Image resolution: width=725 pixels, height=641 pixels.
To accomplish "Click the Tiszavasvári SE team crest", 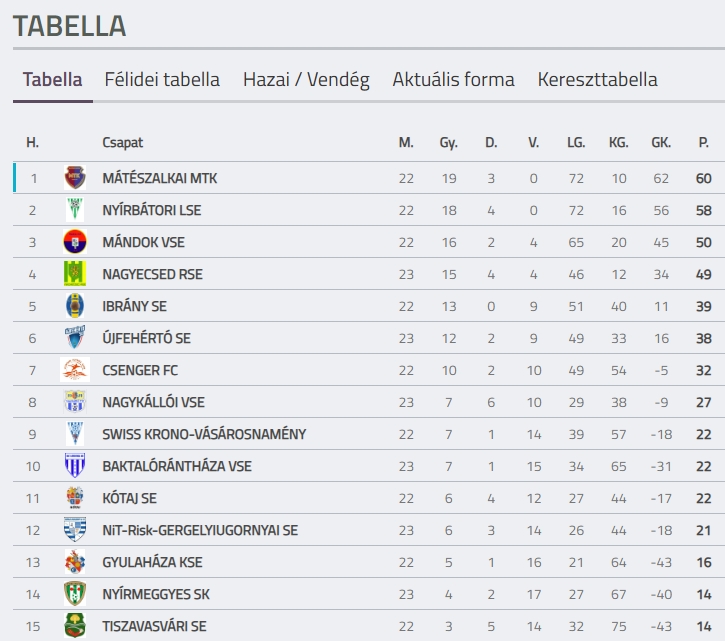I will pos(75,626).
